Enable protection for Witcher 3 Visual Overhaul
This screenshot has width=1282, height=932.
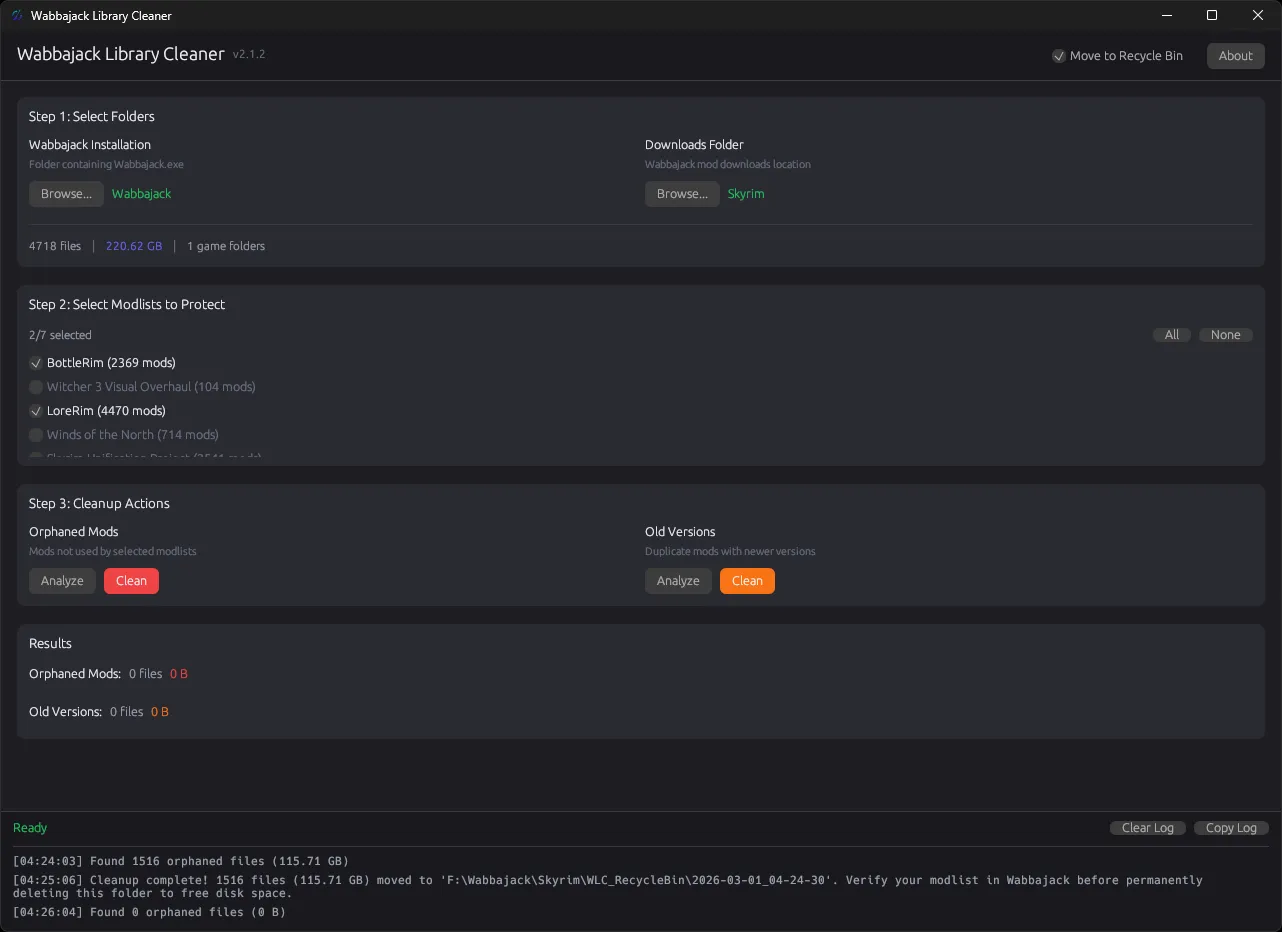click(x=35, y=386)
